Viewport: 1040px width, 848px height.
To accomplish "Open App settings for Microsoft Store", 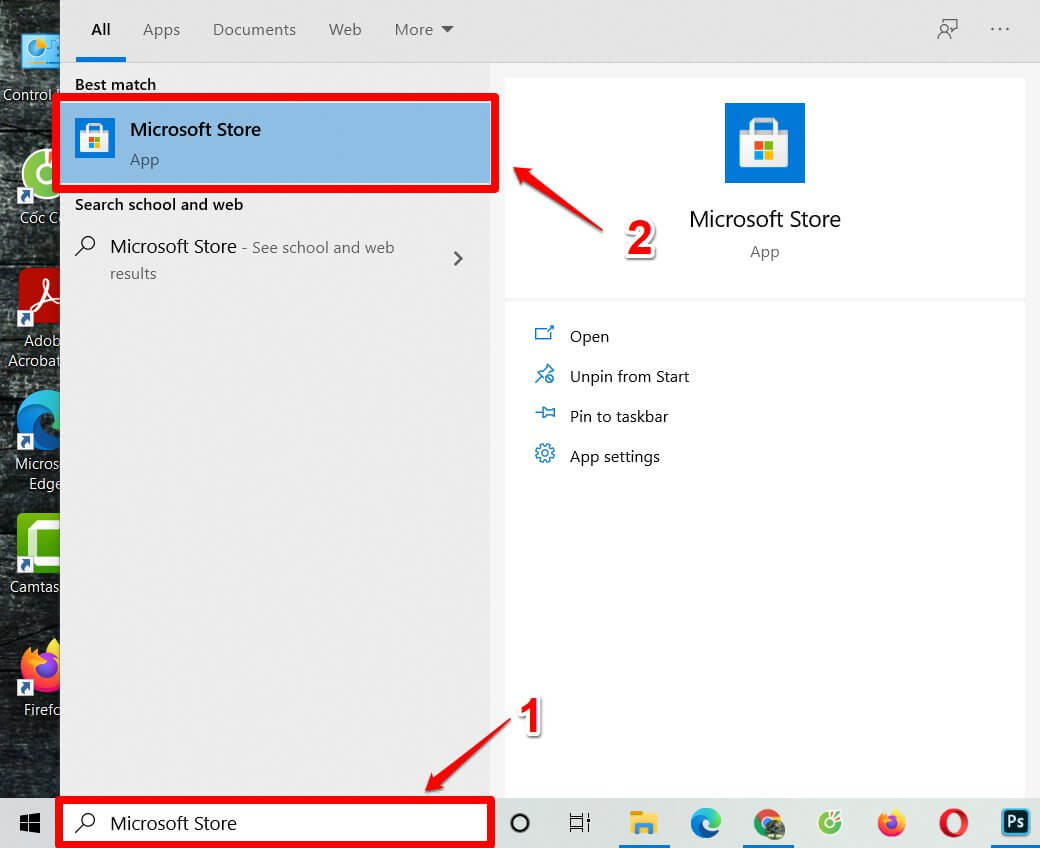I will [x=614, y=457].
